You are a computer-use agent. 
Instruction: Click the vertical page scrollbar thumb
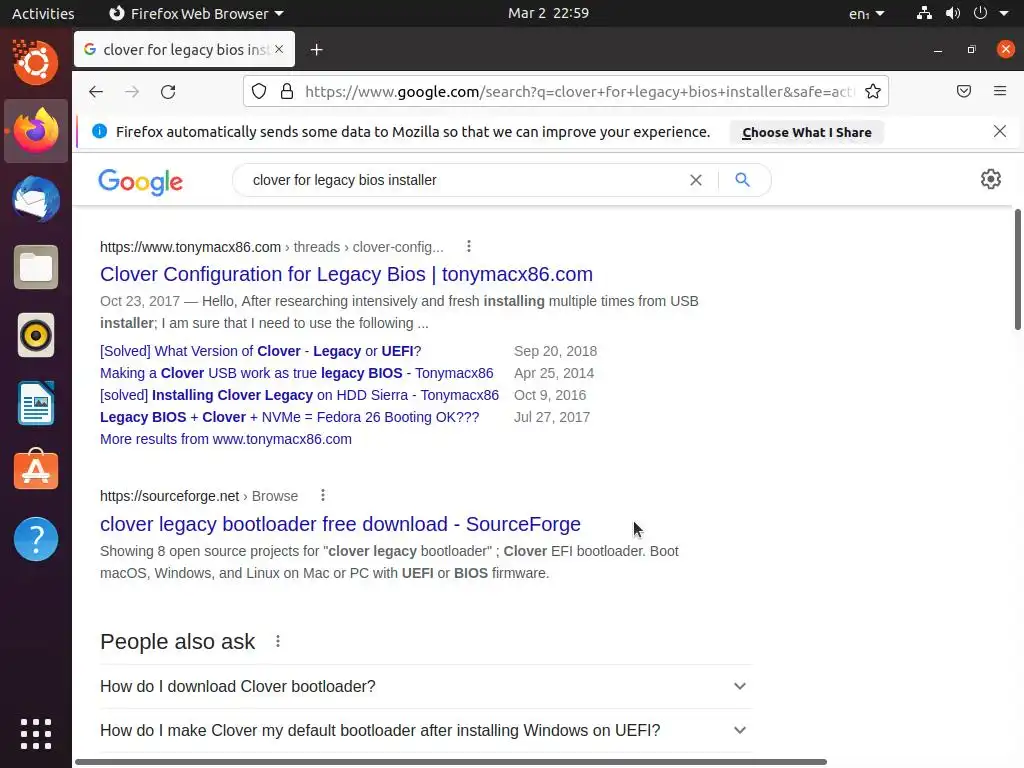(x=1017, y=269)
